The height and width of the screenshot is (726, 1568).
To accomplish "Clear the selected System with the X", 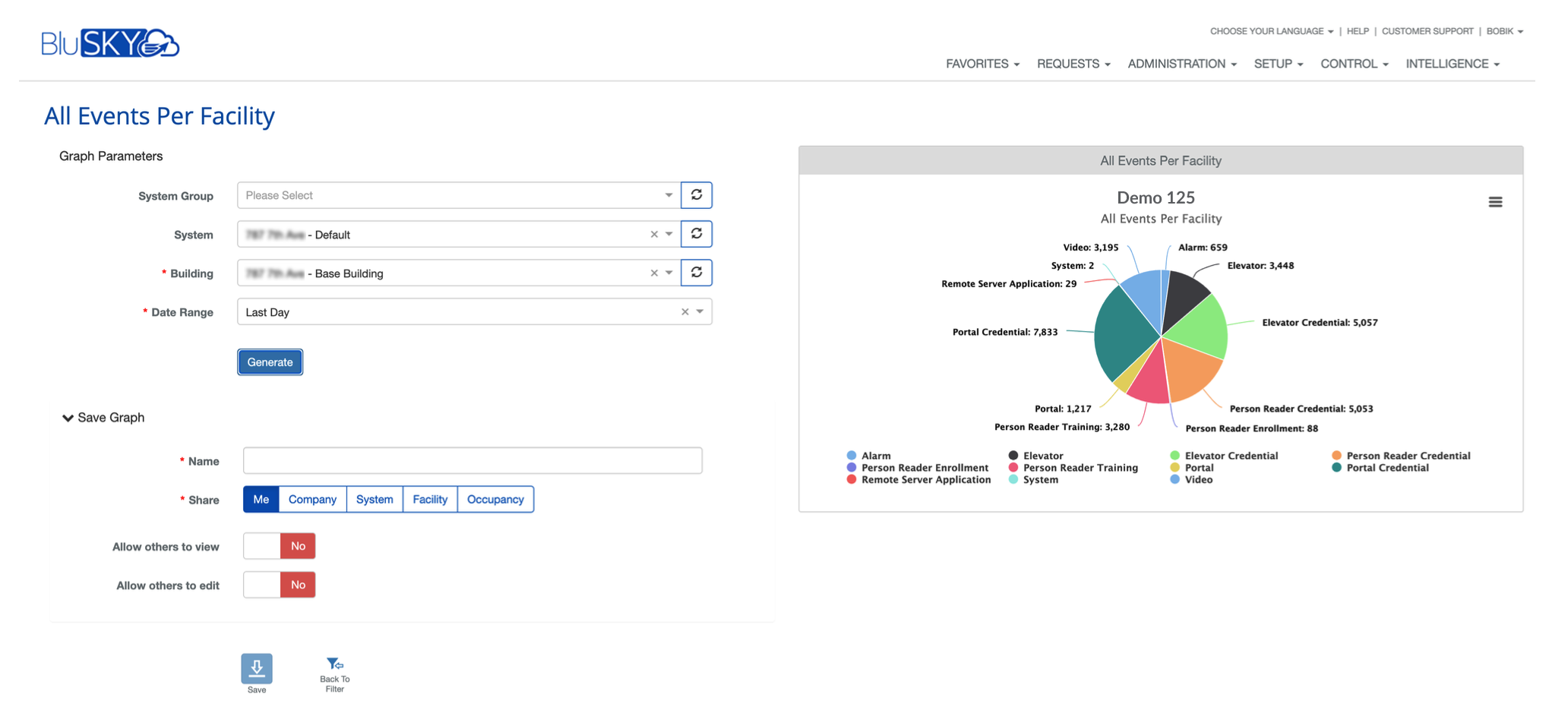I will 653,234.
